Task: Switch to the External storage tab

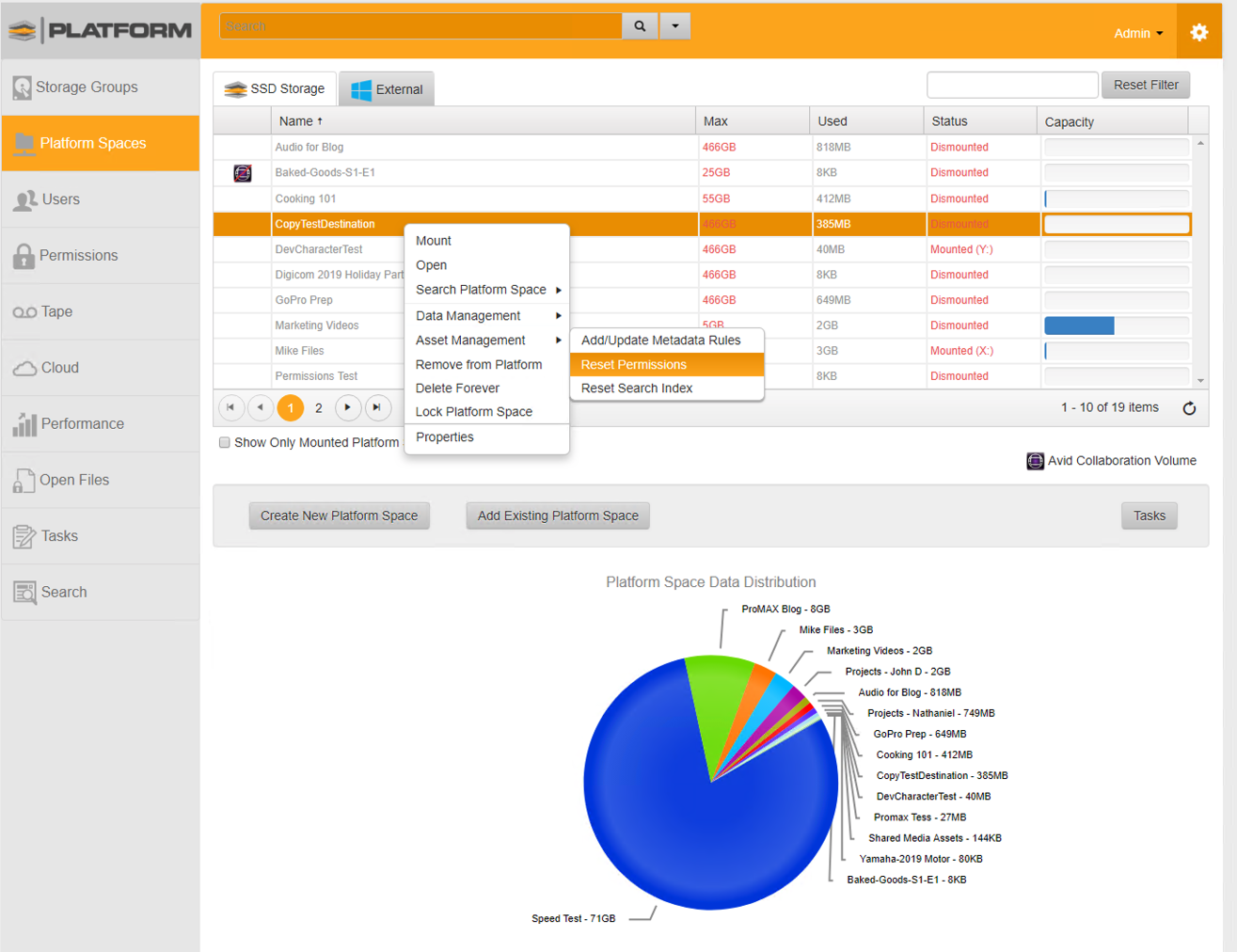Action: (x=387, y=88)
